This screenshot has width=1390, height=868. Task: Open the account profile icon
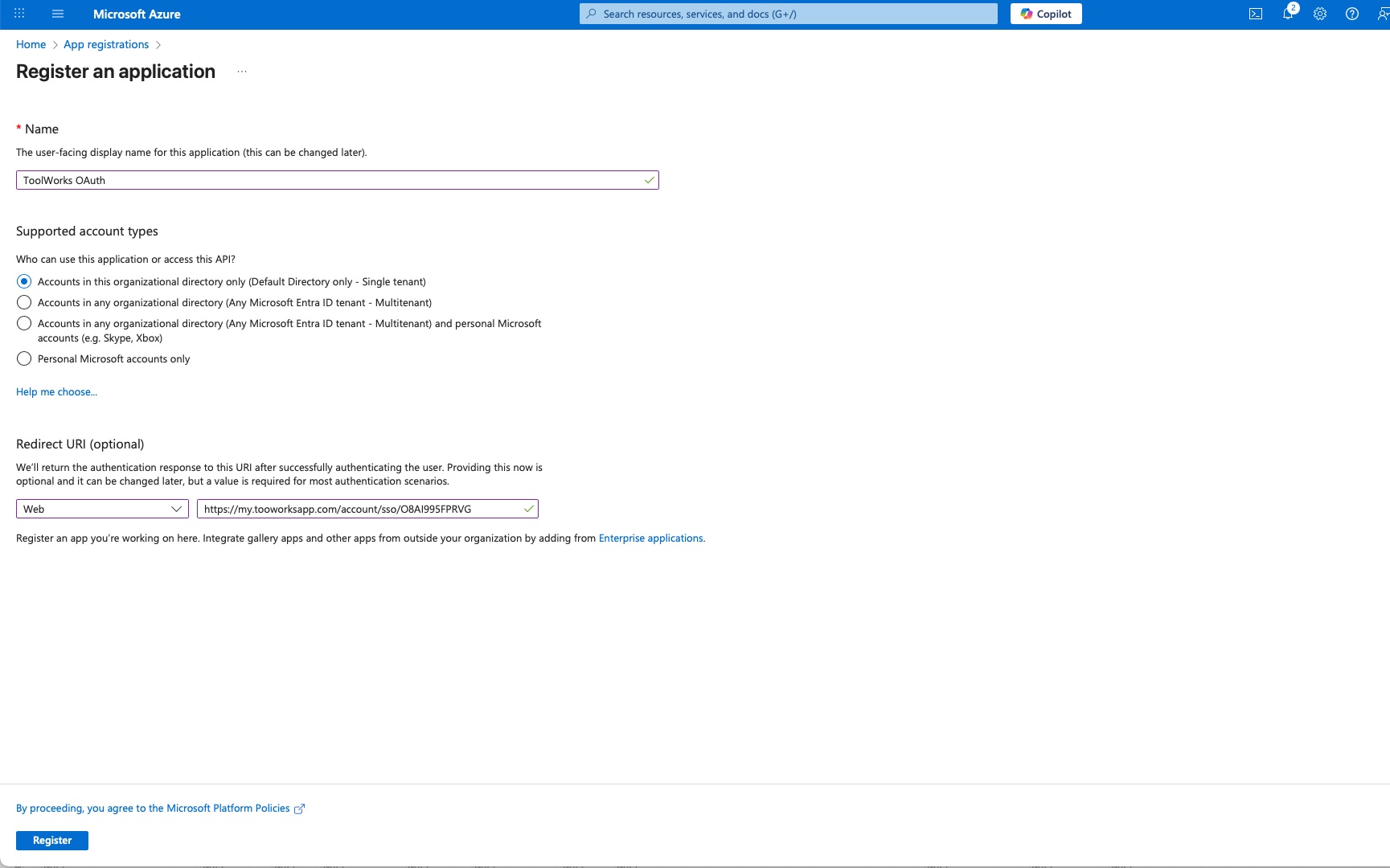[x=1383, y=14]
